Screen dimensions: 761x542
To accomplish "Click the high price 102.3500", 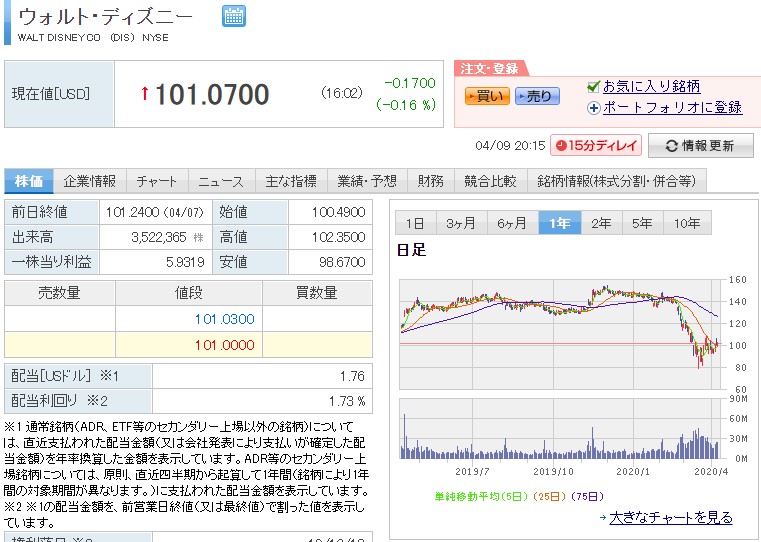I will coord(338,237).
